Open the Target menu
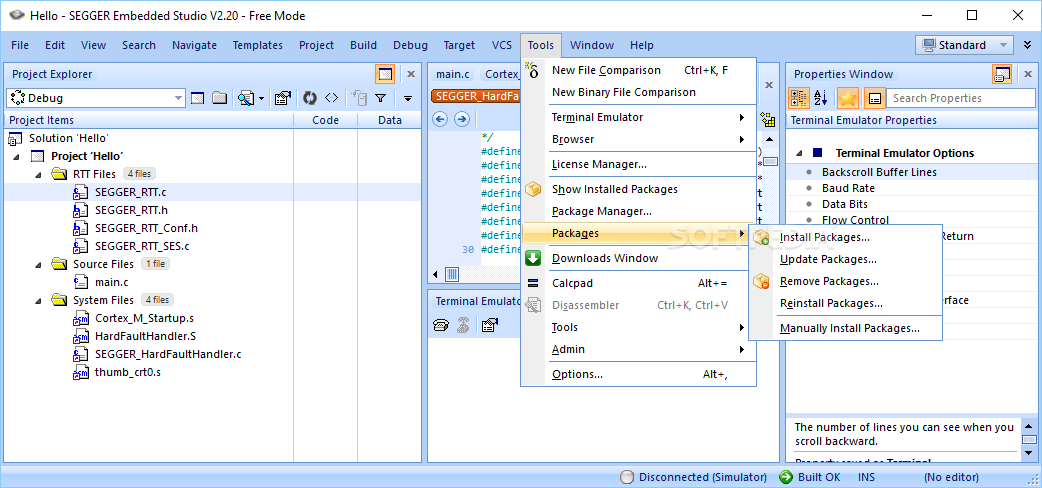This screenshot has width=1042, height=488. point(459,45)
